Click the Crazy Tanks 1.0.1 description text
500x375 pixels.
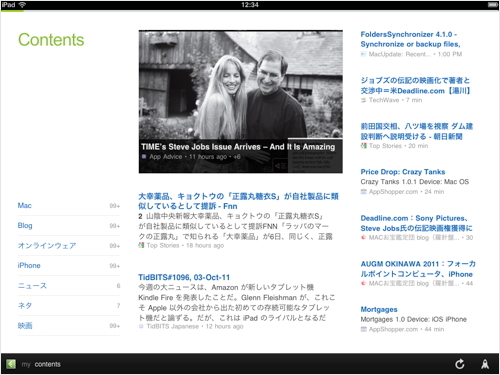415,182
